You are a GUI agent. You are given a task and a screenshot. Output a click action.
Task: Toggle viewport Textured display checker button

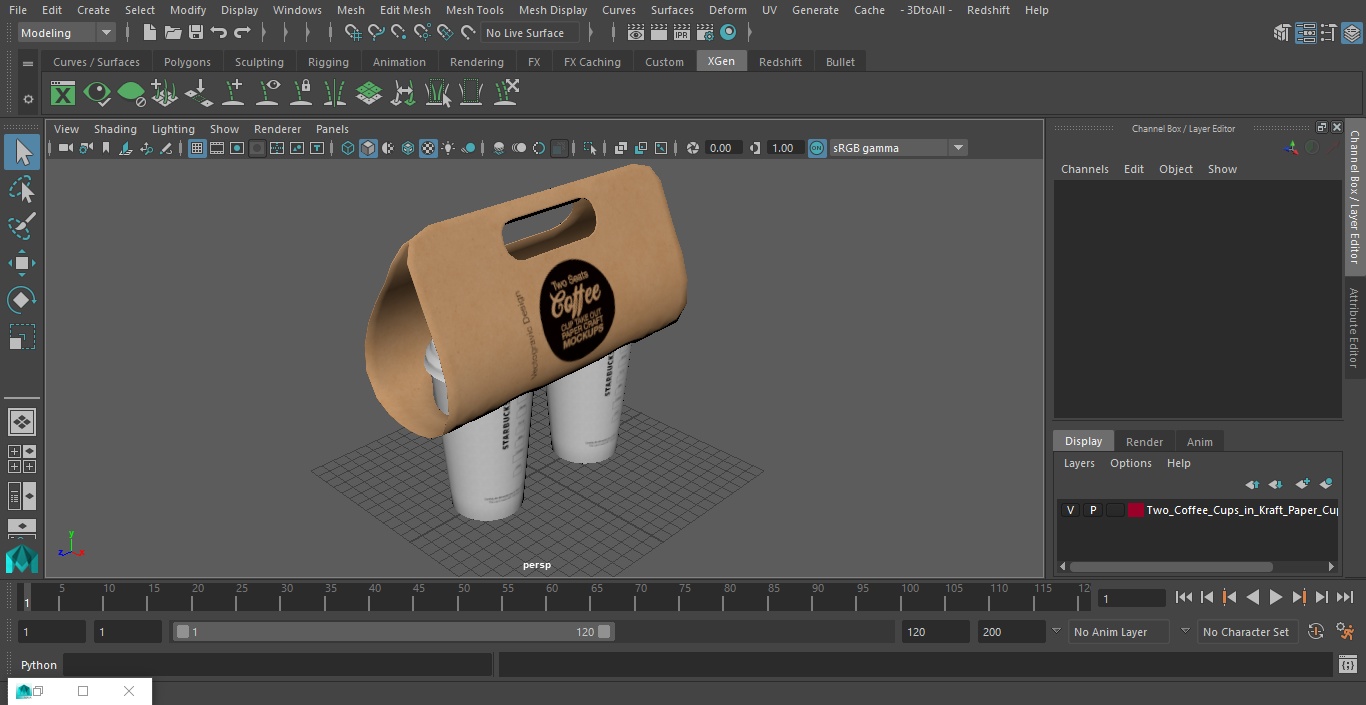click(x=428, y=148)
